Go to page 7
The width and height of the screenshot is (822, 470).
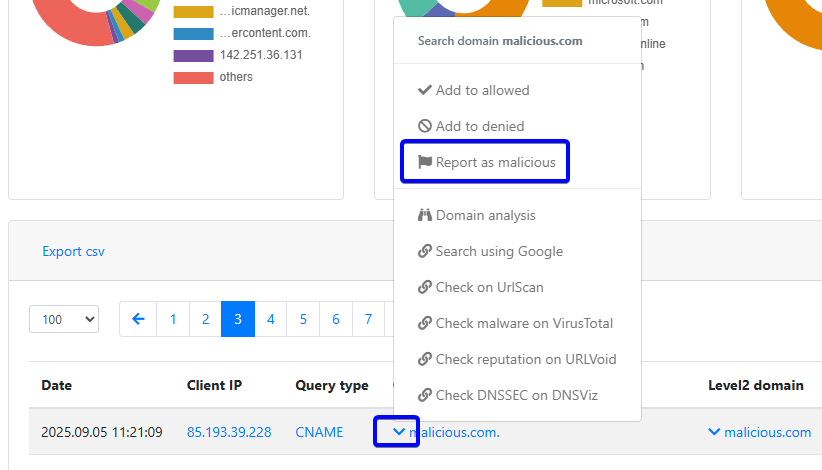click(x=369, y=319)
